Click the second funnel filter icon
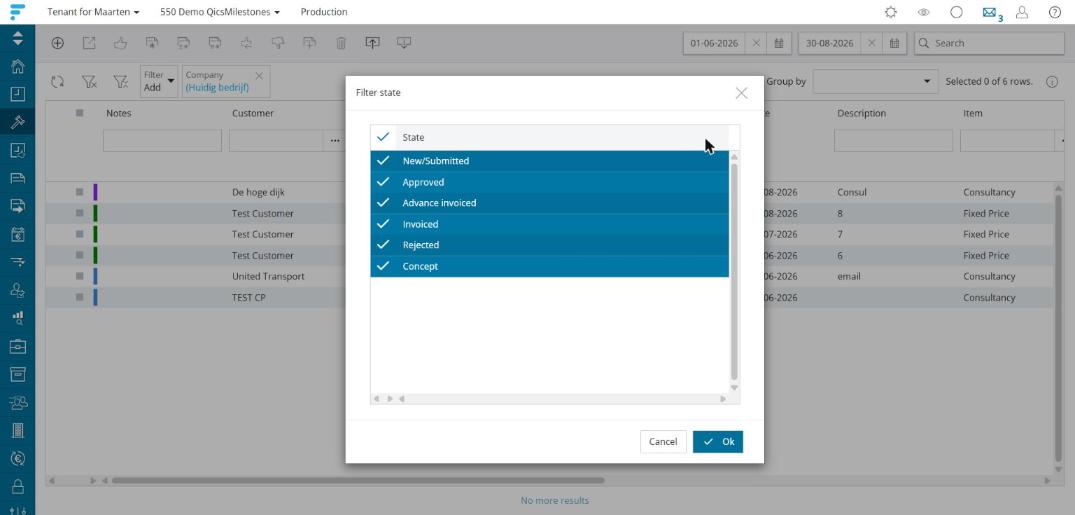The image size is (1075, 515). click(x=121, y=82)
